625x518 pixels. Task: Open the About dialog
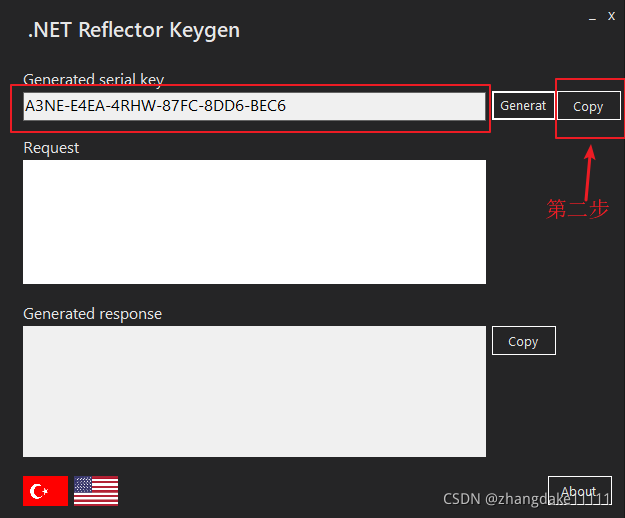[579, 491]
